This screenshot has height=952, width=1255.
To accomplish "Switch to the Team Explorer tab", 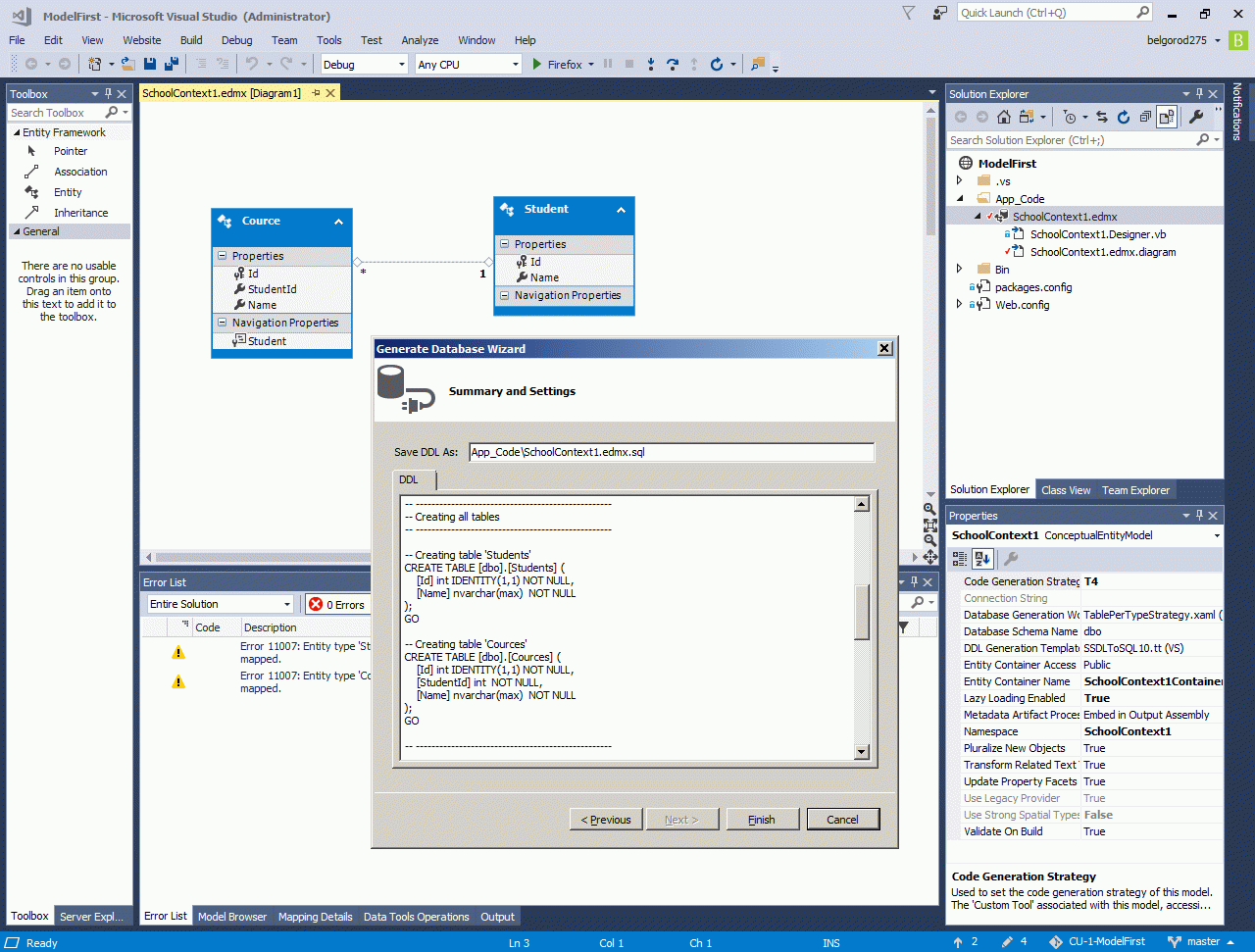I will click(x=1135, y=490).
